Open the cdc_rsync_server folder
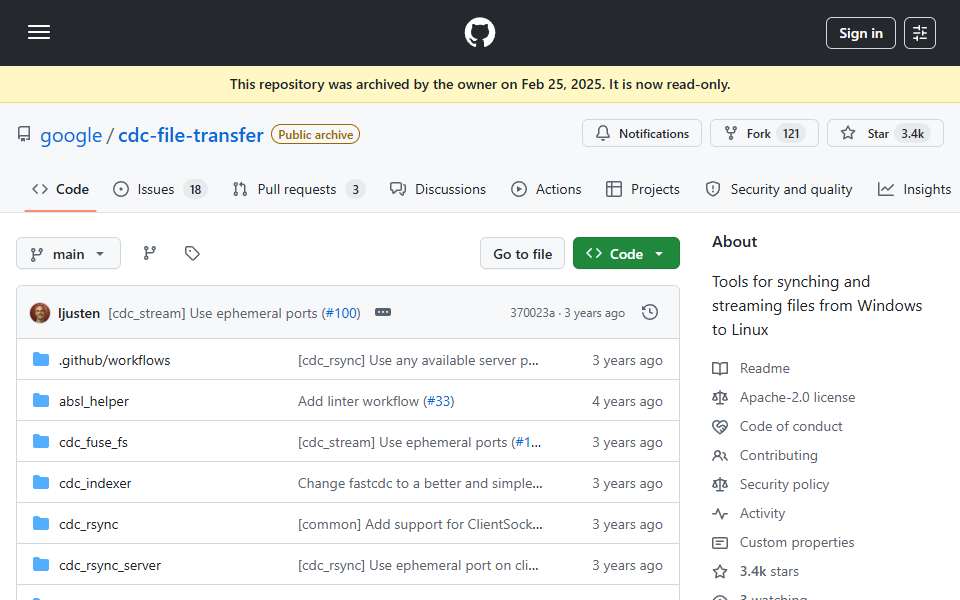 110,566
